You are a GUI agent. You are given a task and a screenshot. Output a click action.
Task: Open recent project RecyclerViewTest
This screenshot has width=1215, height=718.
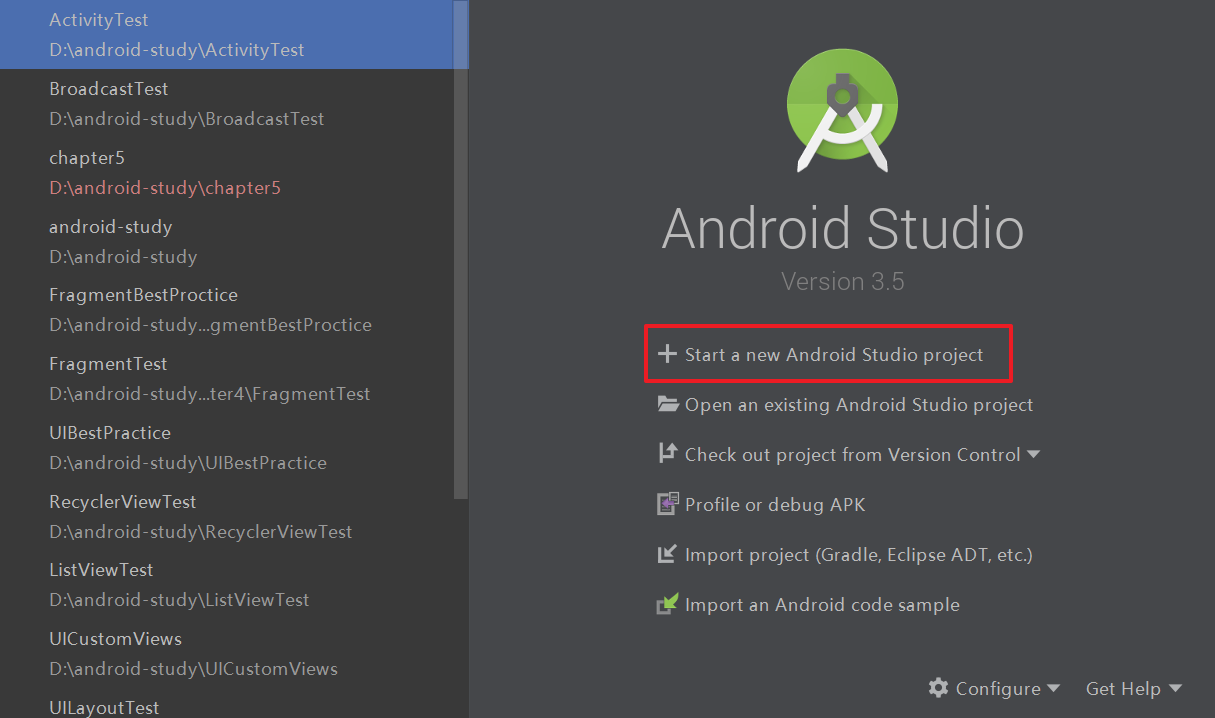coord(227,516)
